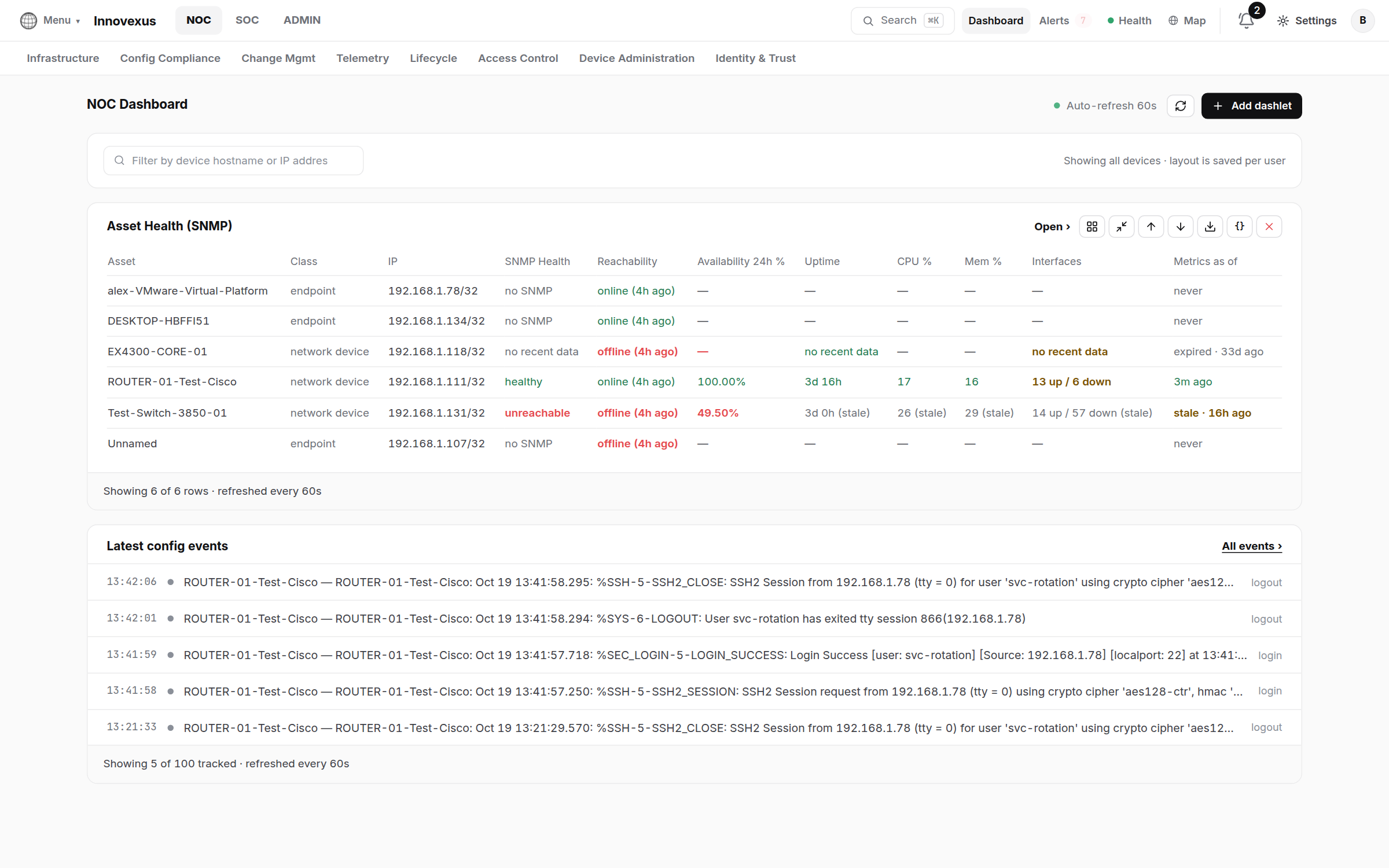Image resolution: width=1389 pixels, height=868 pixels.
Task: Sort by the Asset column header
Action: pyautogui.click(x=122, y=262)
